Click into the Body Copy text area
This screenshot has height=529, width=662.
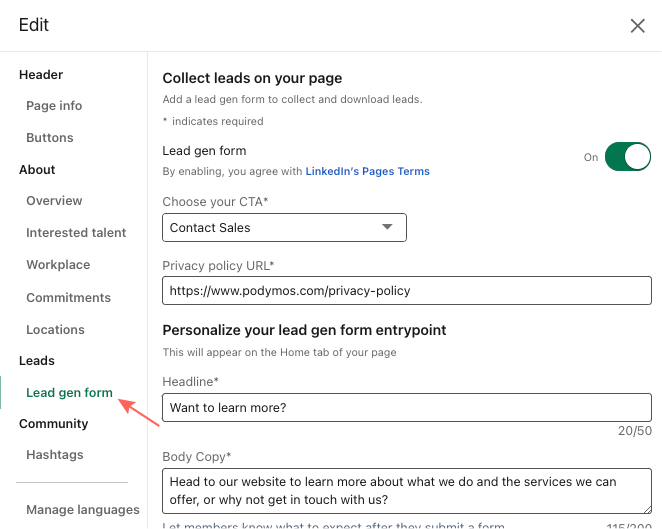coord(406,490)
